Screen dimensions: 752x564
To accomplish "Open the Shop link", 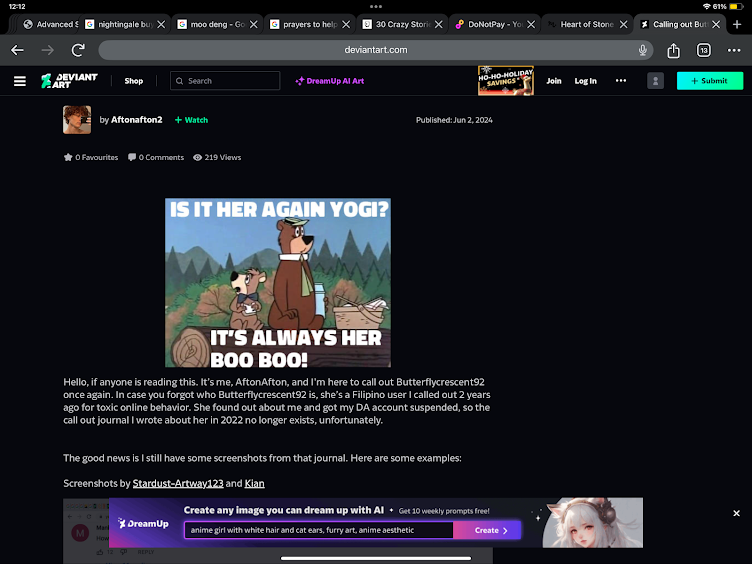I will (x=134, y=81).
